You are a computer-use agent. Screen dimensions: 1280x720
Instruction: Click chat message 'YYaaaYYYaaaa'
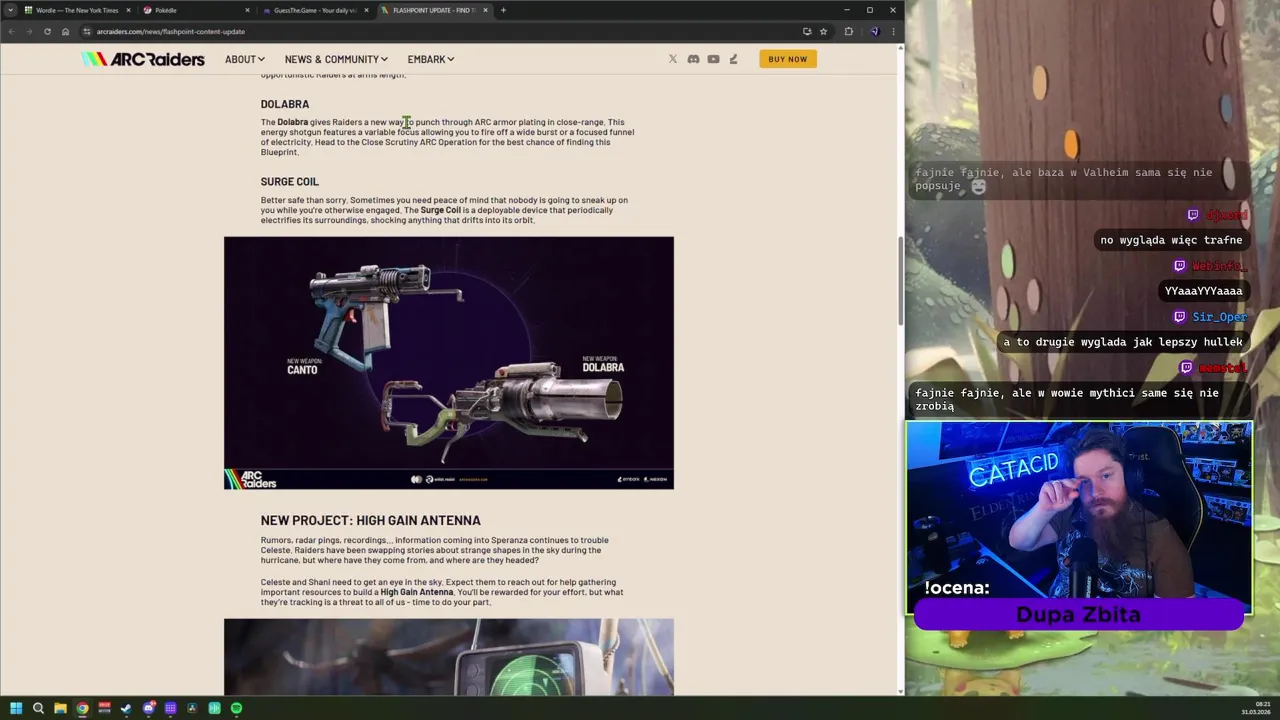coord(1204,291)
